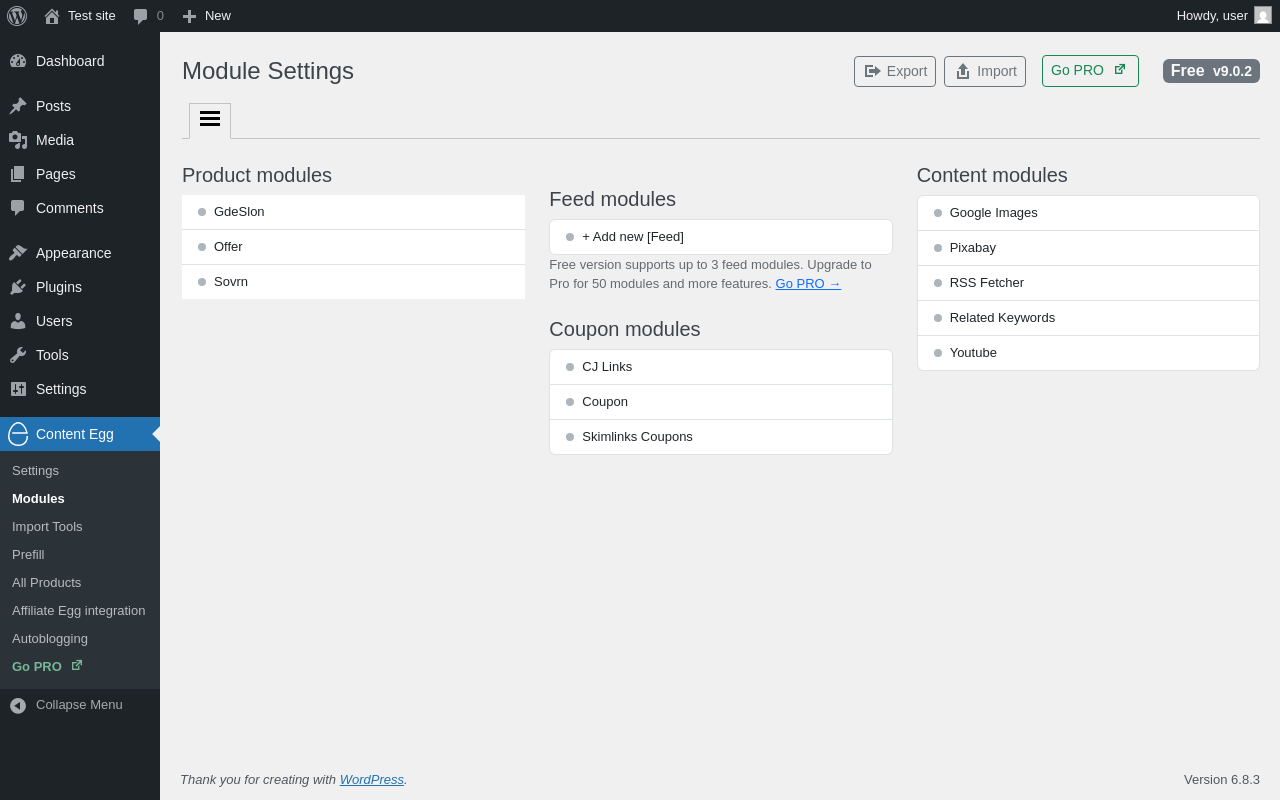Click the Plugins plug icon
The height and width of the screenshot is (800, 1280).
18,287
